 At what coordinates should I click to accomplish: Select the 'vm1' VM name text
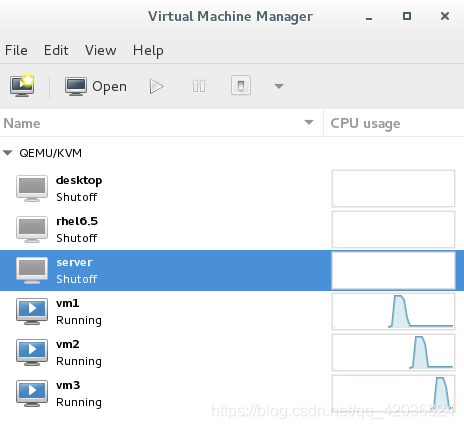68,303
